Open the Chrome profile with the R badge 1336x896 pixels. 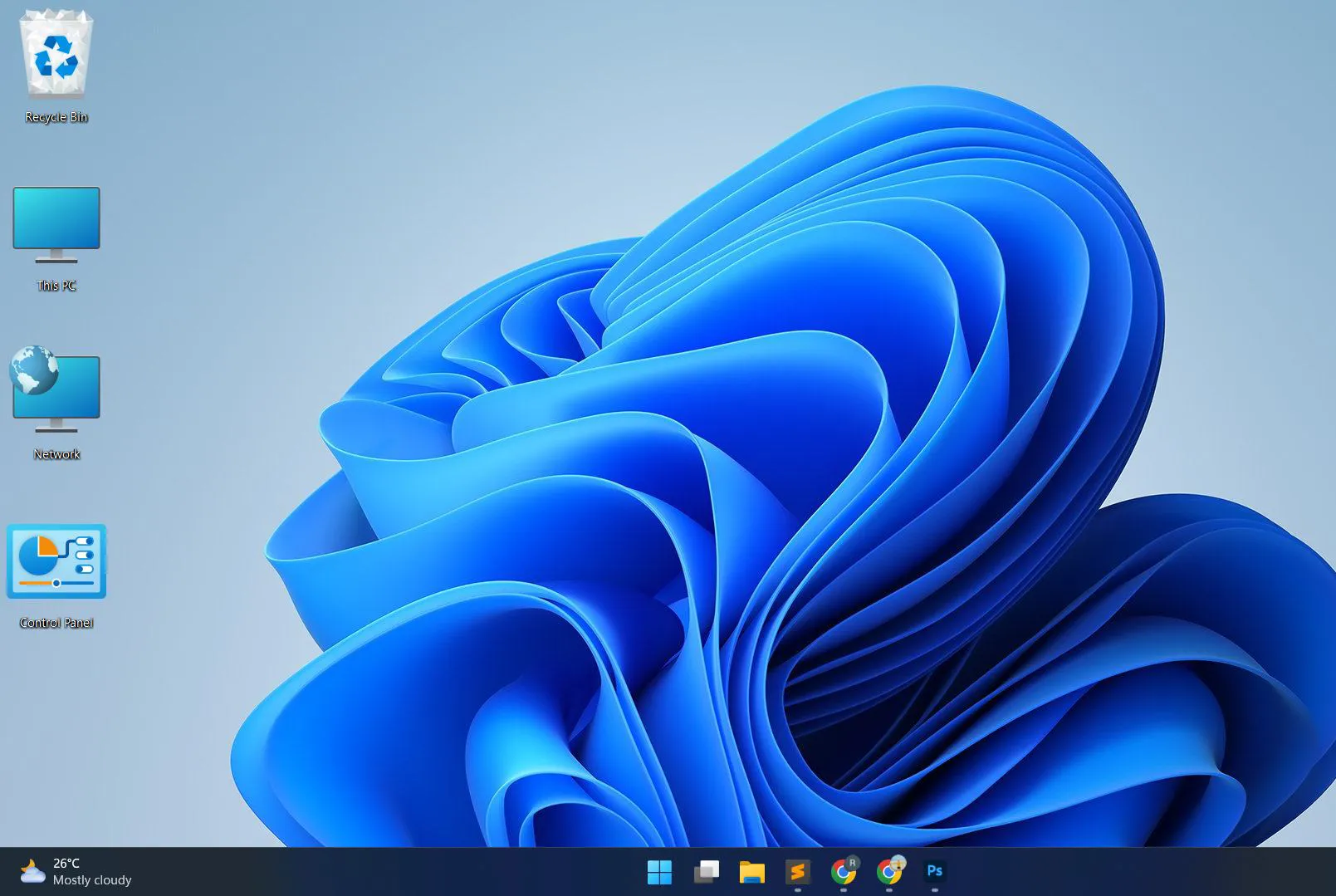[x=844, y=873]
